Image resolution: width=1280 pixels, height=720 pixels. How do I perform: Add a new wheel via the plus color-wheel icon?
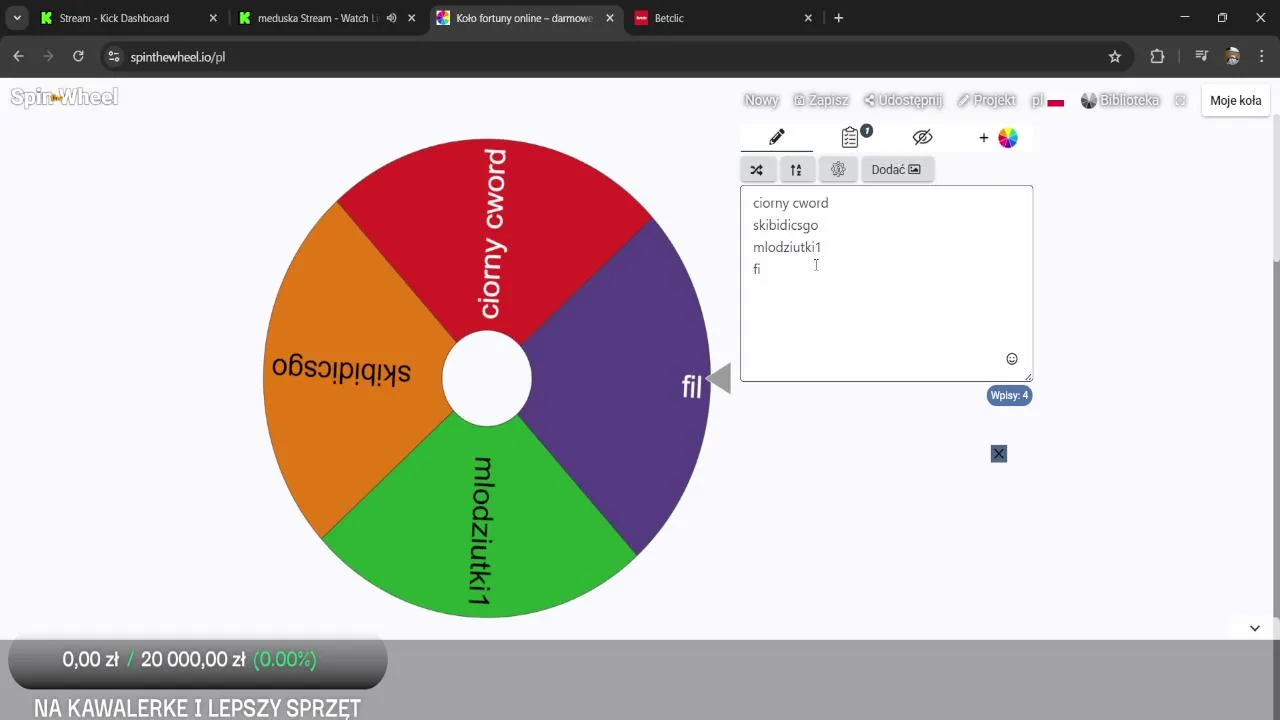click(x=998, y=138)
